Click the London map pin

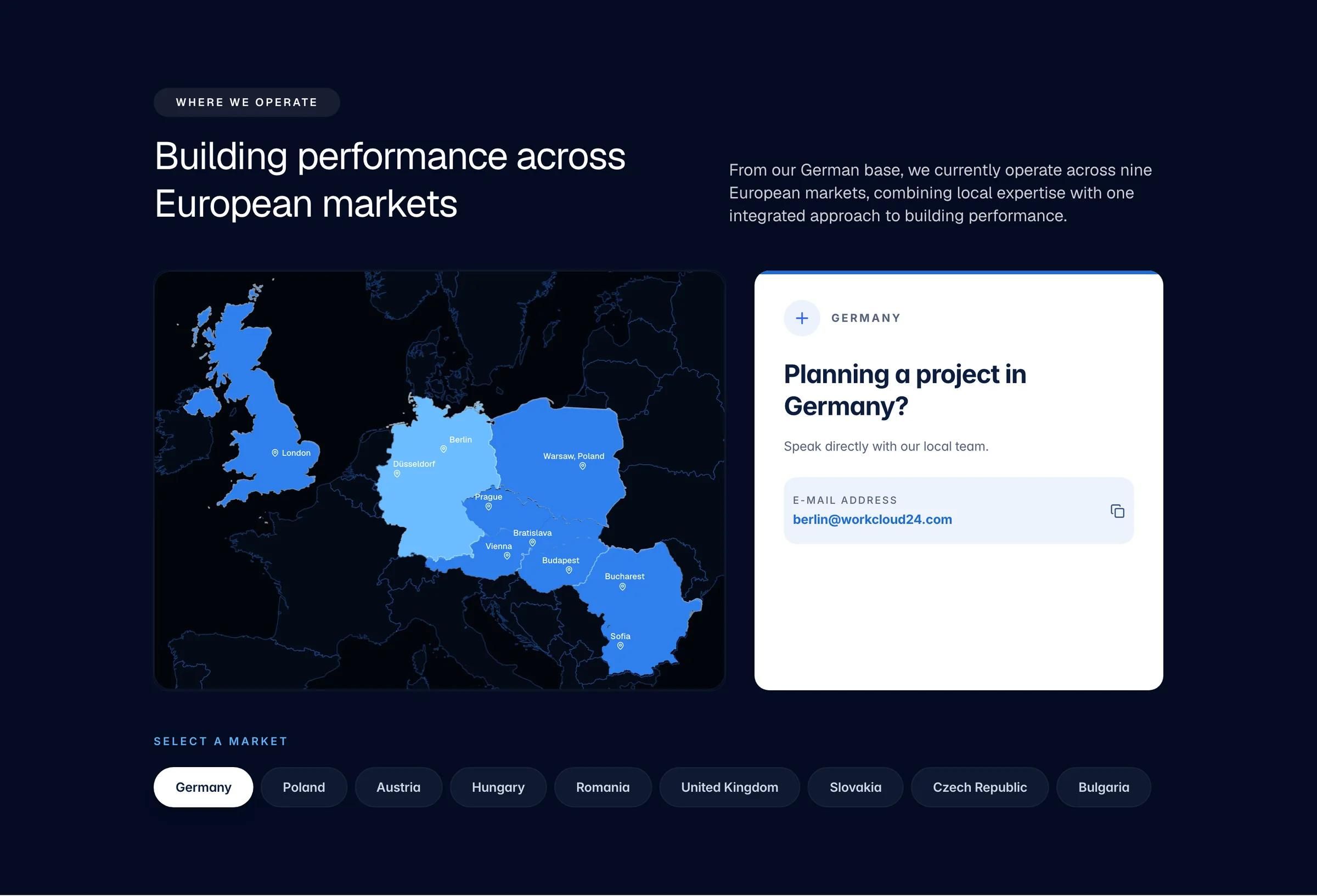pyautogui.click(x=275, y=453)
